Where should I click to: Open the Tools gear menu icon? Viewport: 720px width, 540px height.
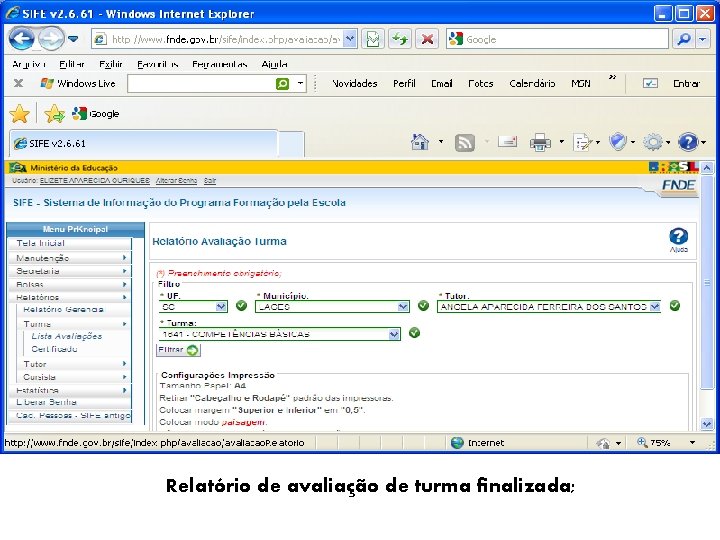[x=652, y=142]
